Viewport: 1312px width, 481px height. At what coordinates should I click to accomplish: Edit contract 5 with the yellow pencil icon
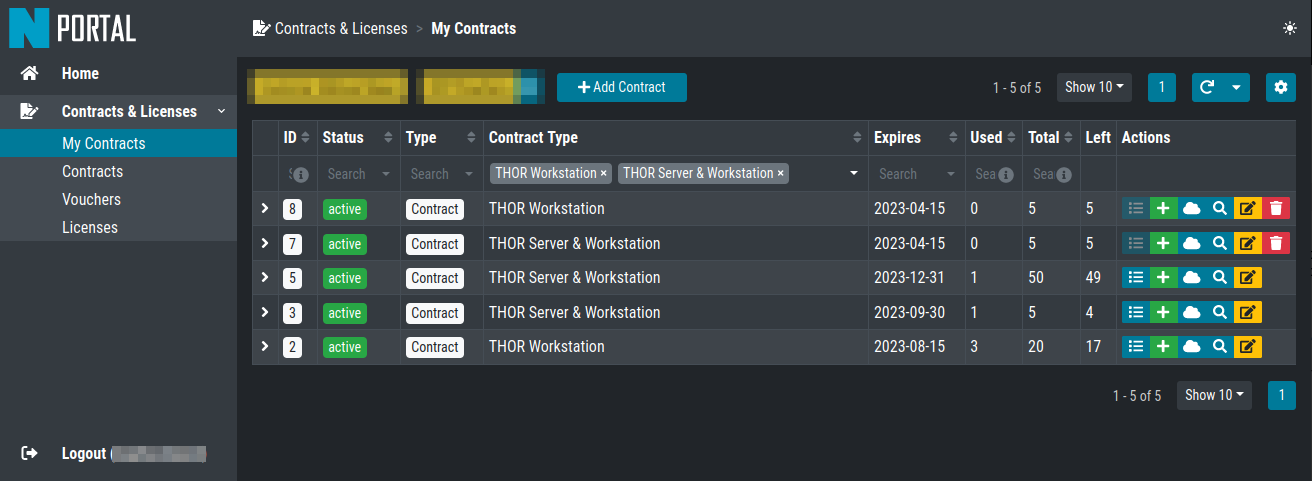tap(1247, 278)
